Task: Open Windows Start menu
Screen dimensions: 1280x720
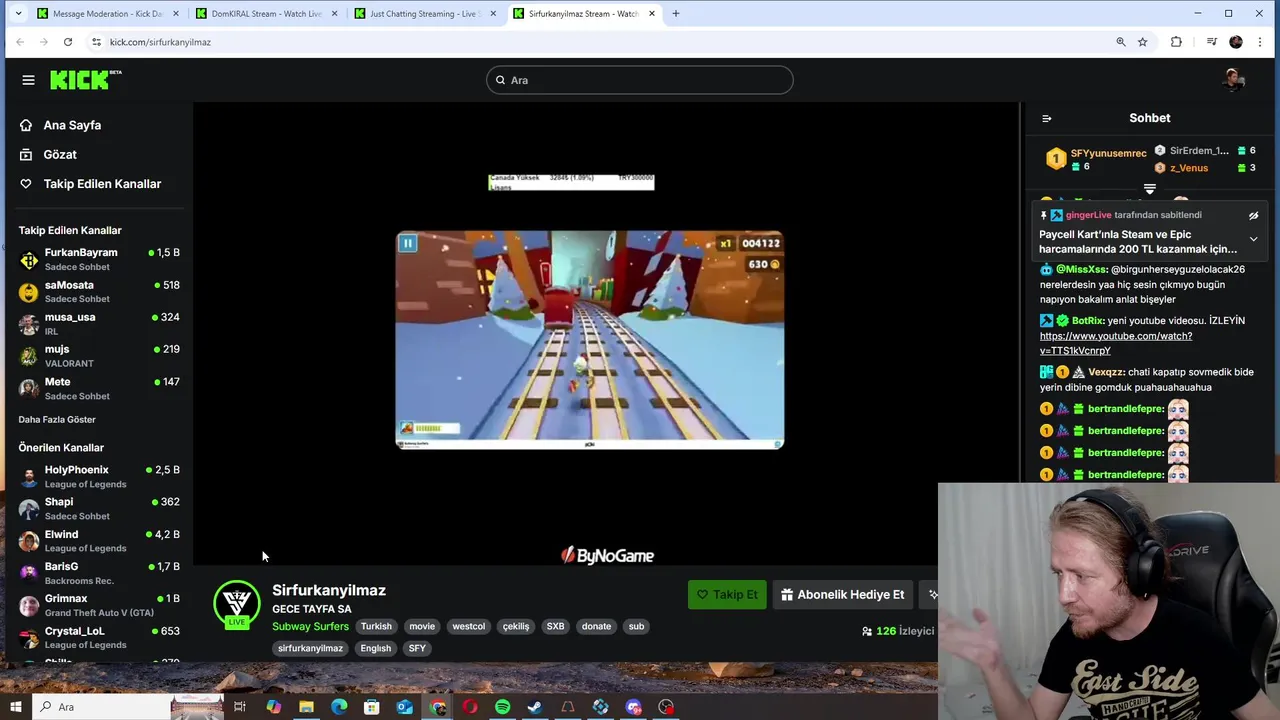Action: (16, 707)
